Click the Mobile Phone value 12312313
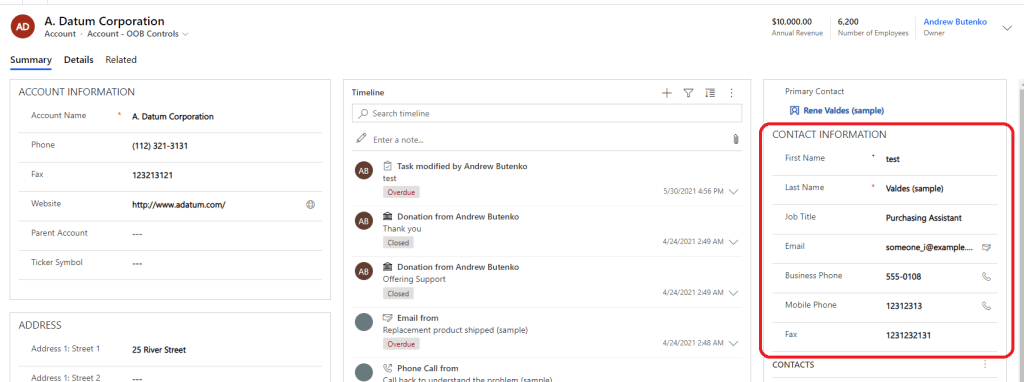 (x=904, y=306)
